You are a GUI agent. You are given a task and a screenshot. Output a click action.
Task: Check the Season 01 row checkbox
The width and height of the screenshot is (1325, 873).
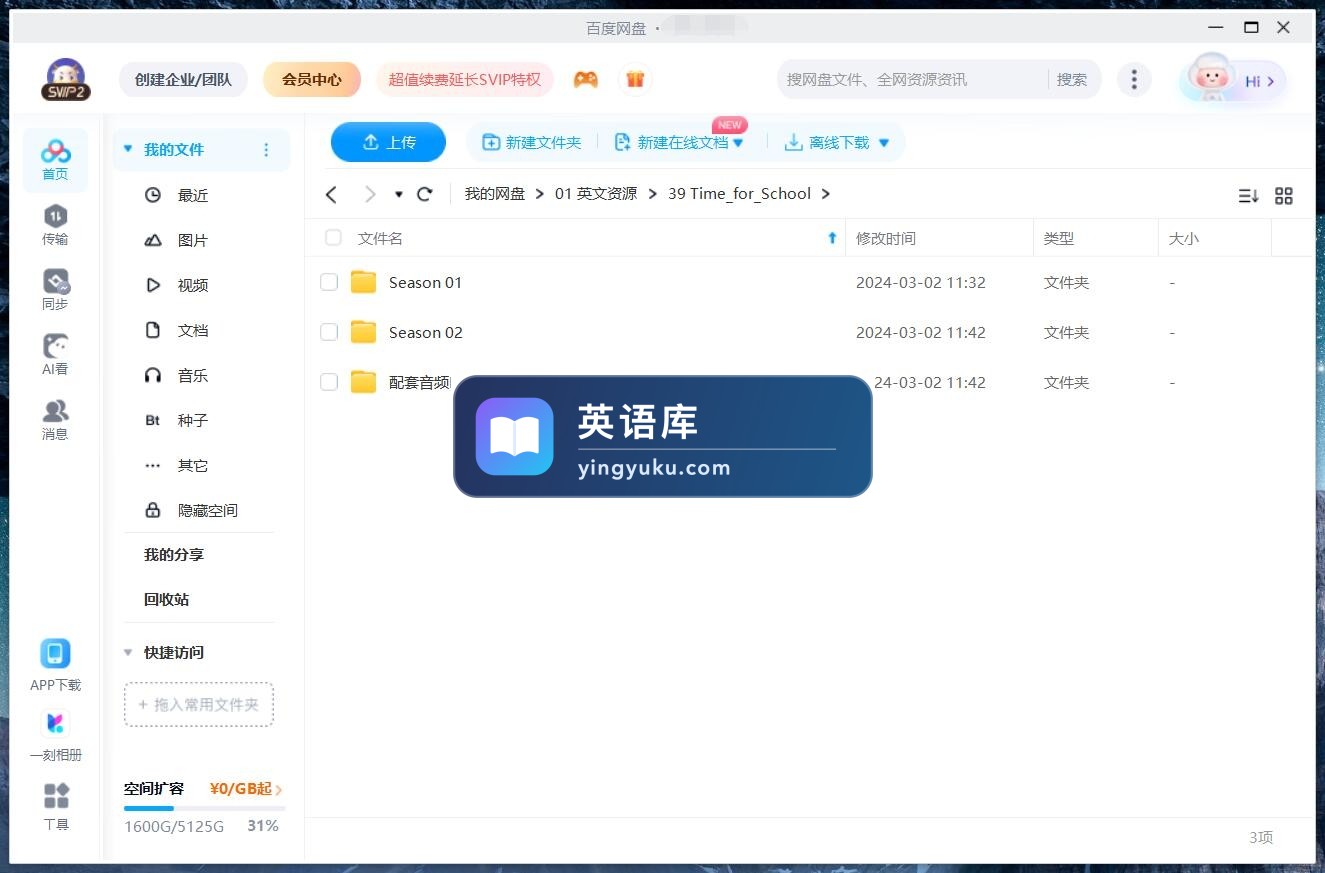point(329,282)
